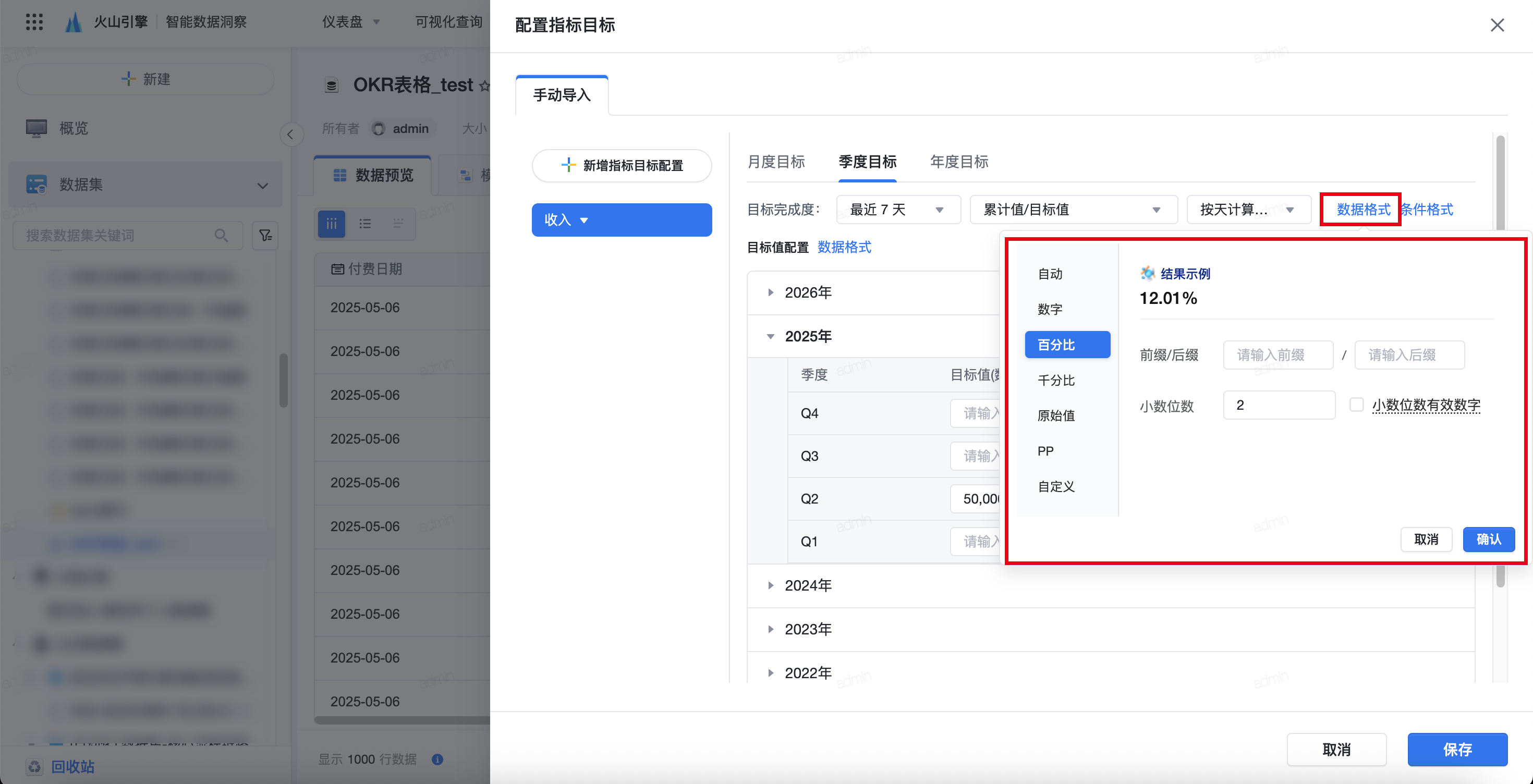
Task: Click the 付费日期 column header
Action: click(x=367, y=269)
